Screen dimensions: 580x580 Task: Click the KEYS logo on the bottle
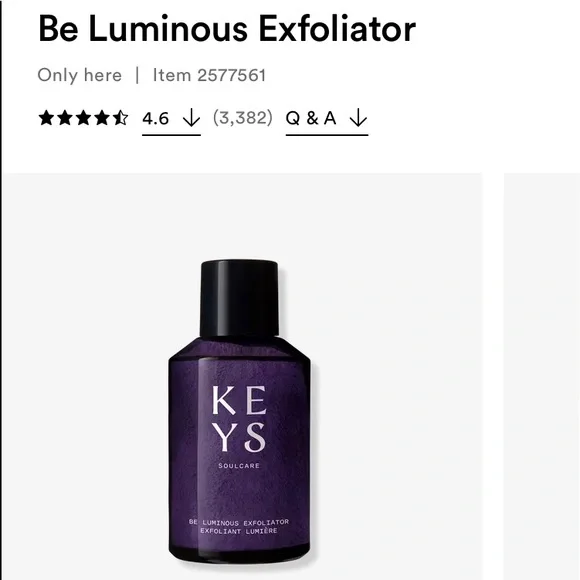239,419
